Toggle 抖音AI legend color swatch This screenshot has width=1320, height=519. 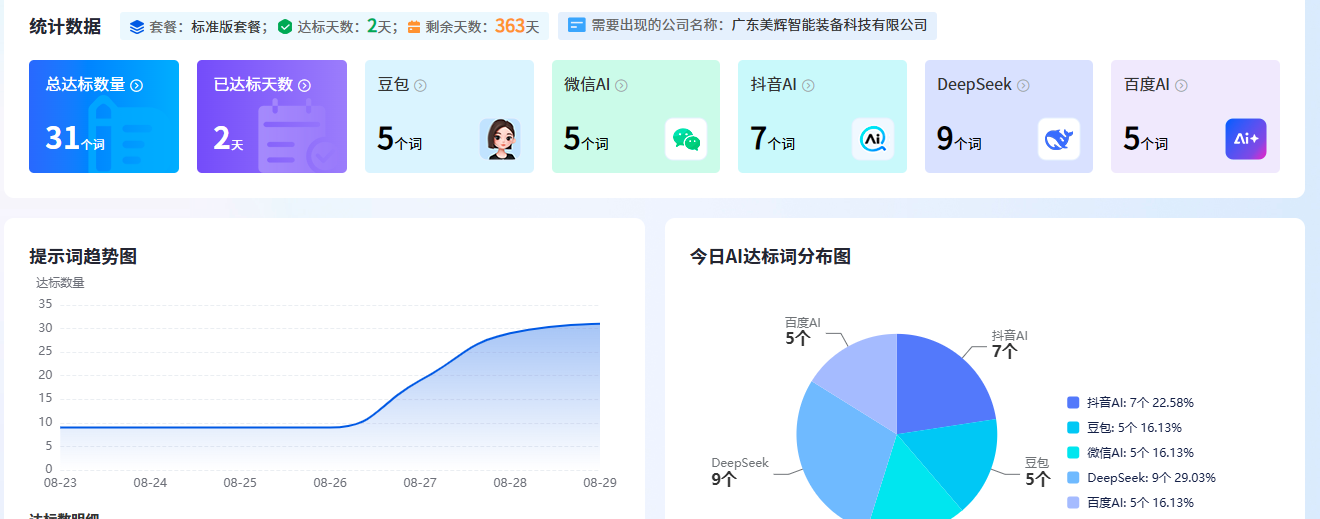[x=1073, y=403]
